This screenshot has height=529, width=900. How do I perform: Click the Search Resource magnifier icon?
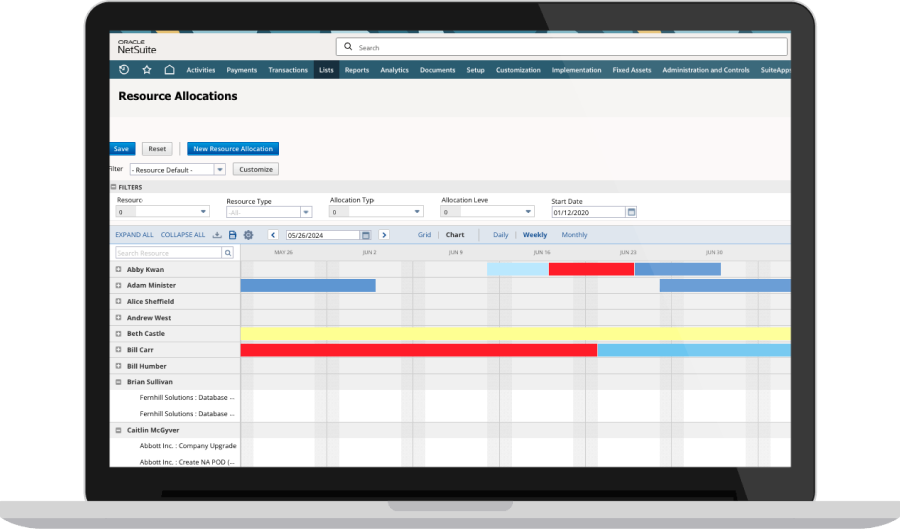coord(228,253)
